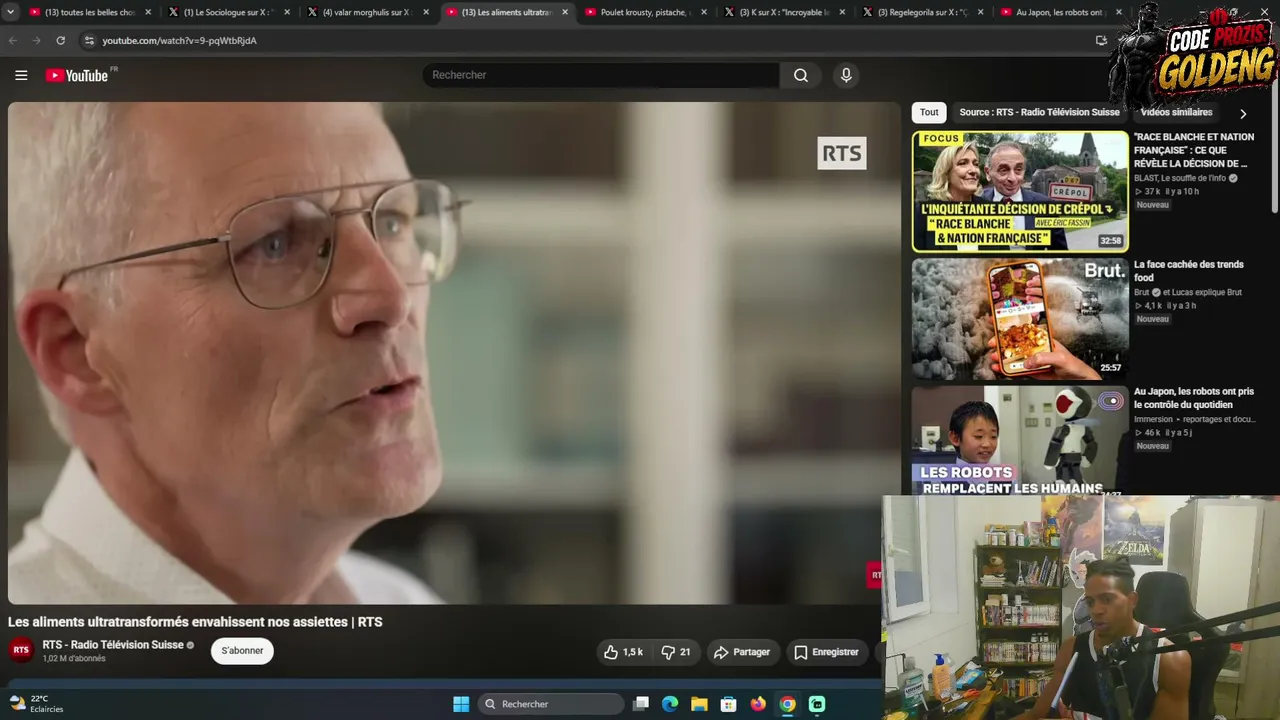Open the YouTube guide hamburger menu
The width and height of the screenshot is (1280, 720).
tap(21, 75)
